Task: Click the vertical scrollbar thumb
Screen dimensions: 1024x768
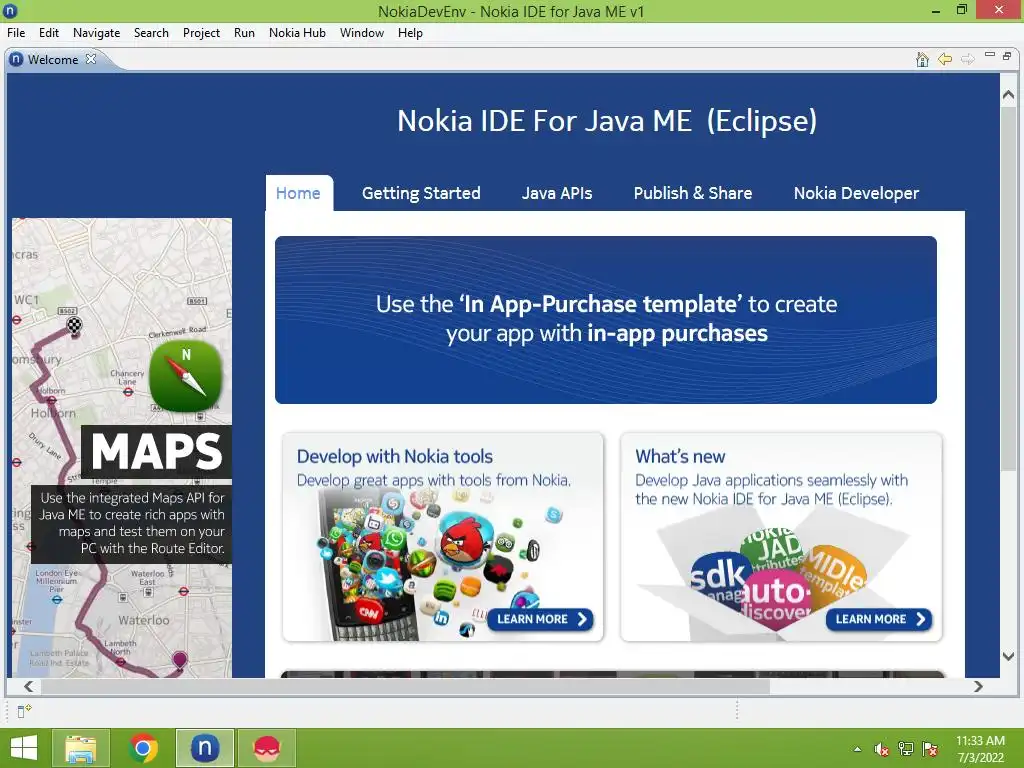Action: pos(1008,287)
